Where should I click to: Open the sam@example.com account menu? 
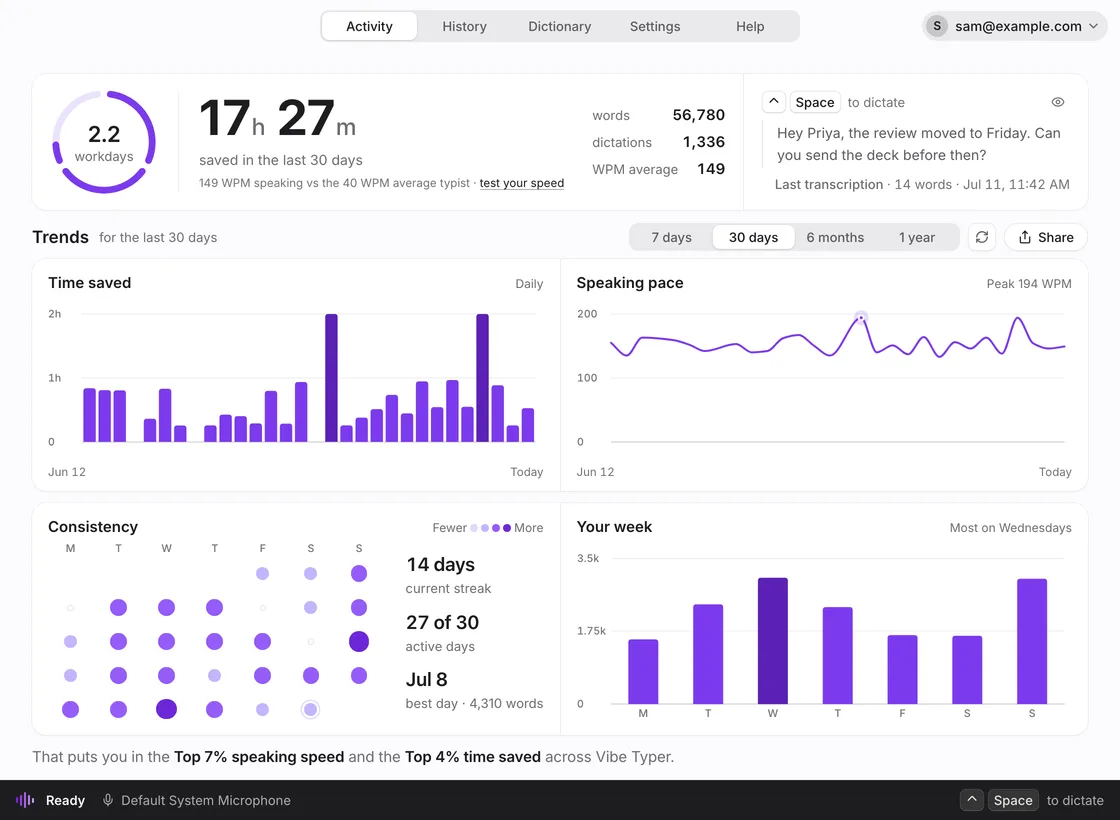coord(1015,26)
